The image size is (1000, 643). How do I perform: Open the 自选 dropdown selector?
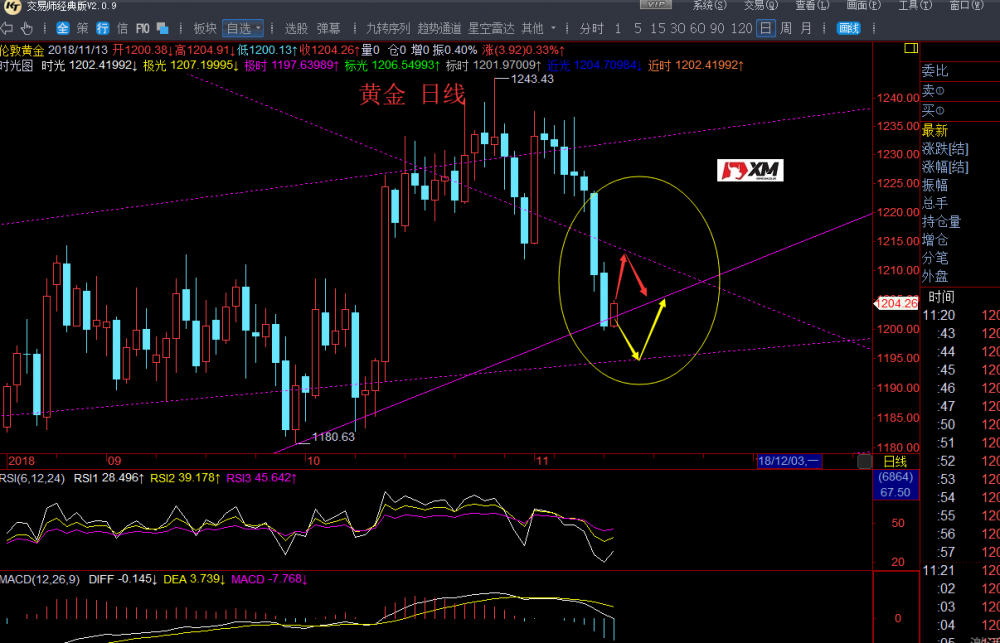(243, 28)
